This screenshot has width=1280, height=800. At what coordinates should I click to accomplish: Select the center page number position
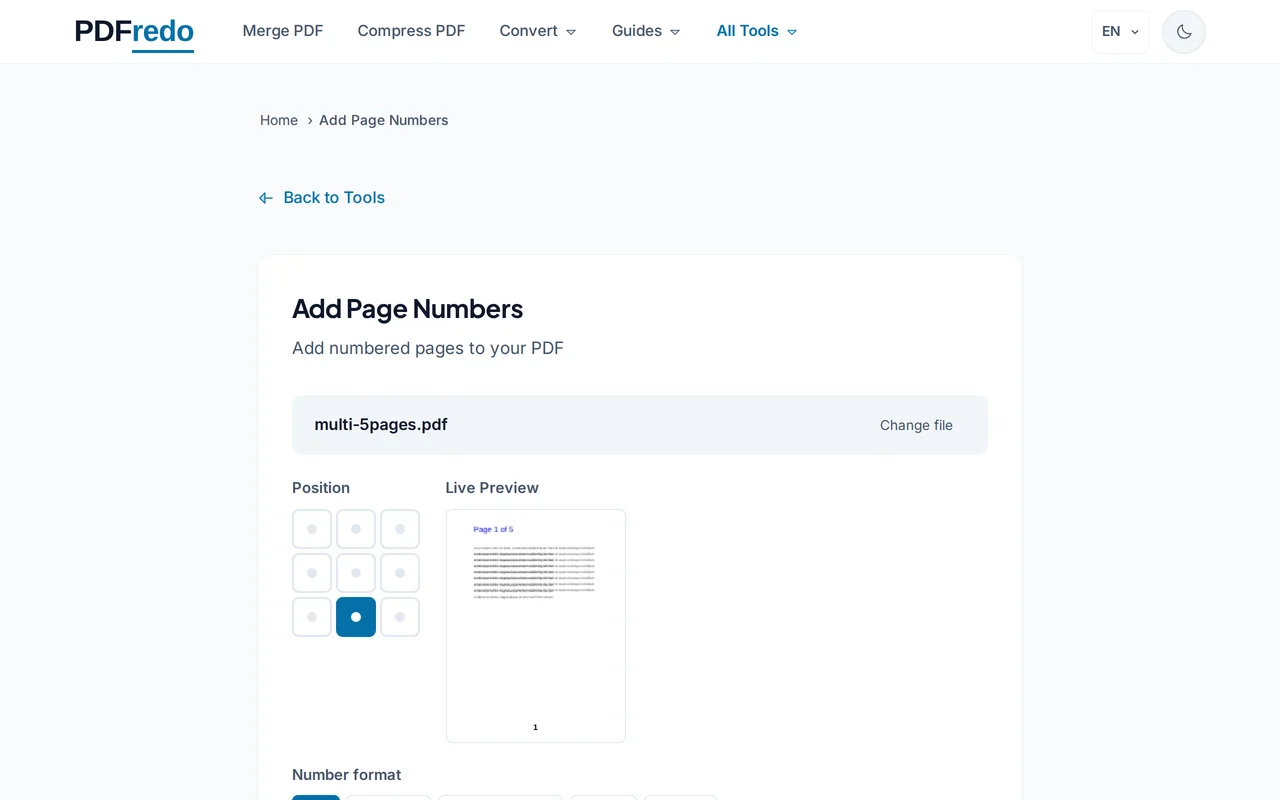pyautogui.click(x=355, y=572)
